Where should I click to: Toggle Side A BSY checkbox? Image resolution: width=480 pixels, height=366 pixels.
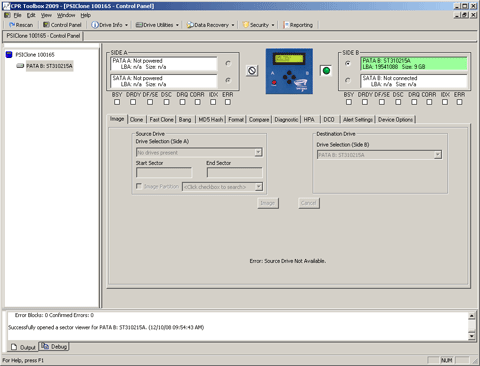tap(117, 102)
